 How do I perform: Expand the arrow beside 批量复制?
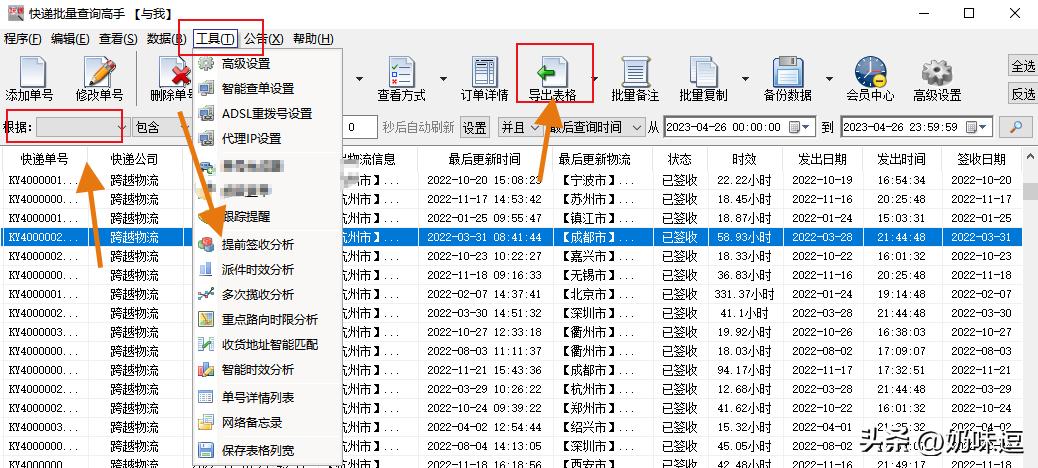tap(745, 79)
